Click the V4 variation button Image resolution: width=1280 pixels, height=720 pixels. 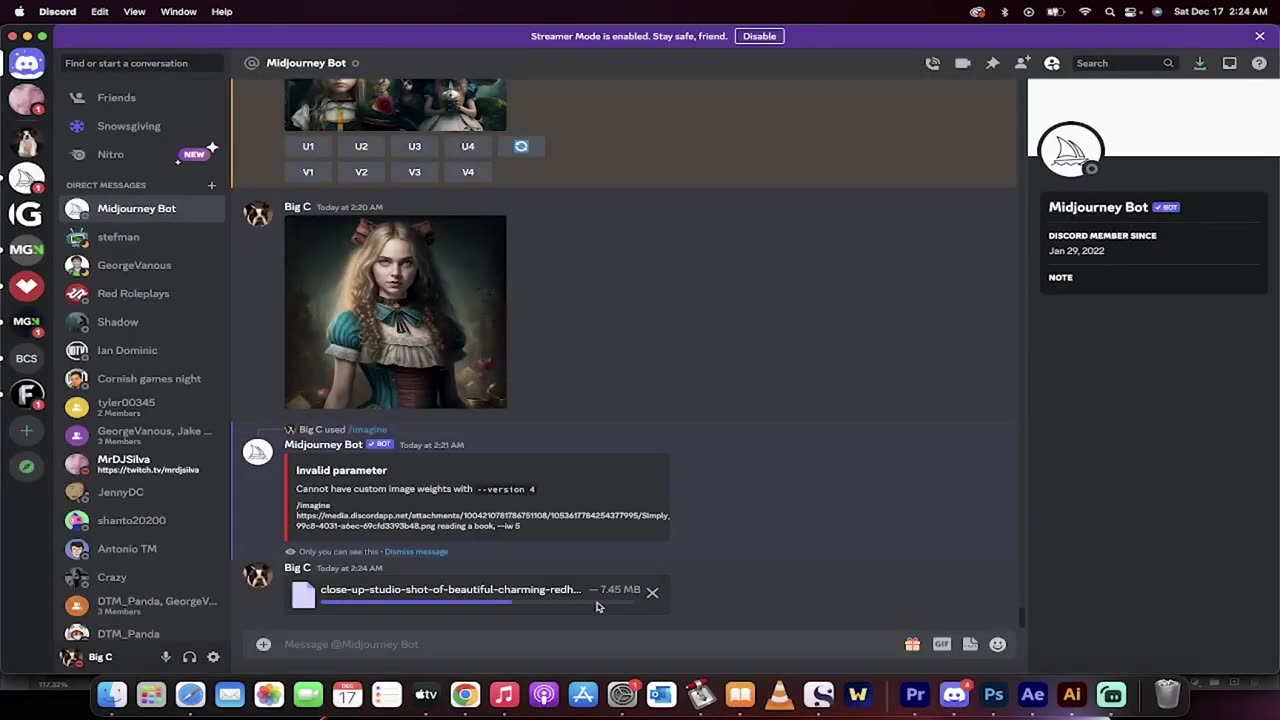[468, 172]
